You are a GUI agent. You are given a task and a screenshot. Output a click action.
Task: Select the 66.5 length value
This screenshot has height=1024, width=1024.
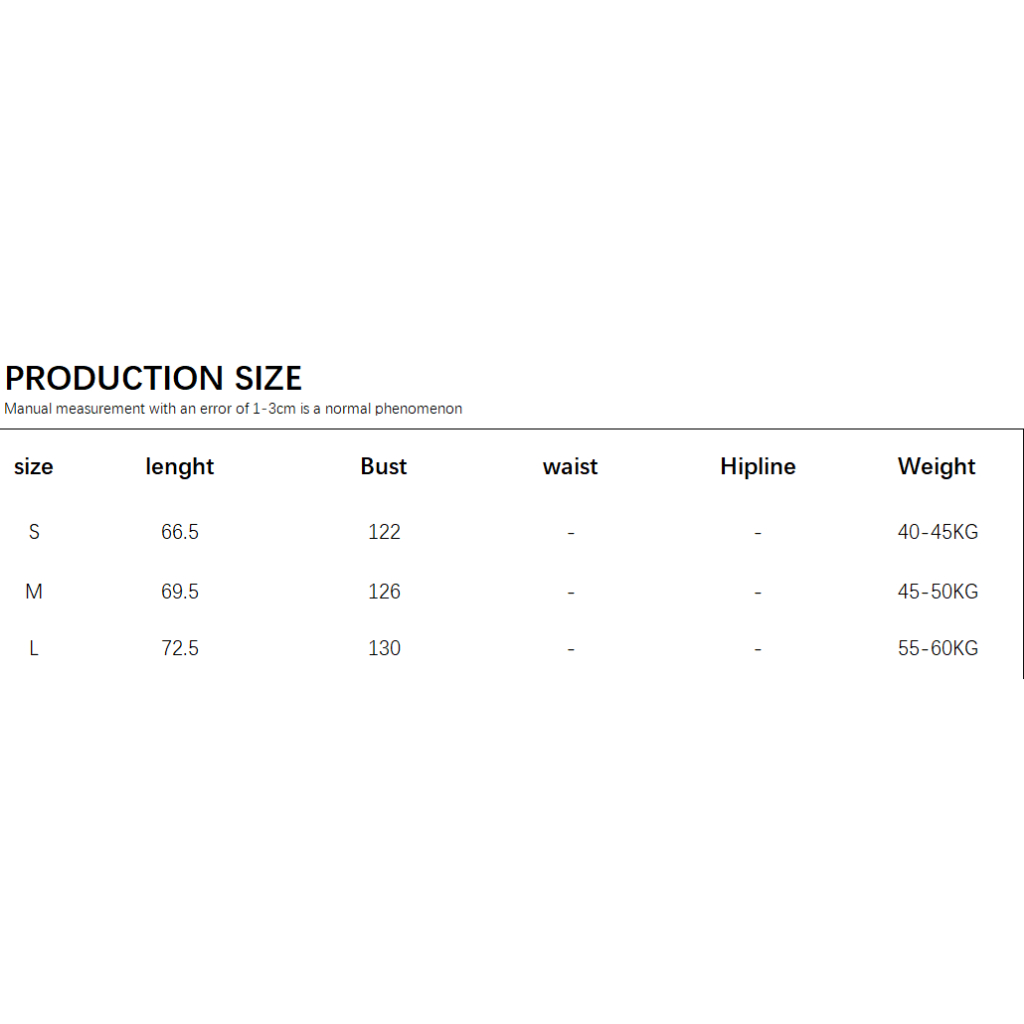click(x=180, y=532)
